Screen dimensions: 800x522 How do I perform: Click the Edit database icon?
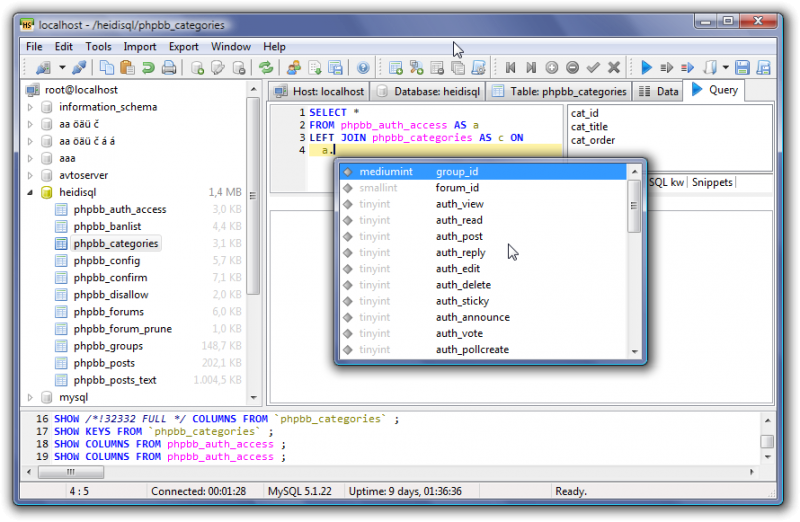(x=218, y=67)
